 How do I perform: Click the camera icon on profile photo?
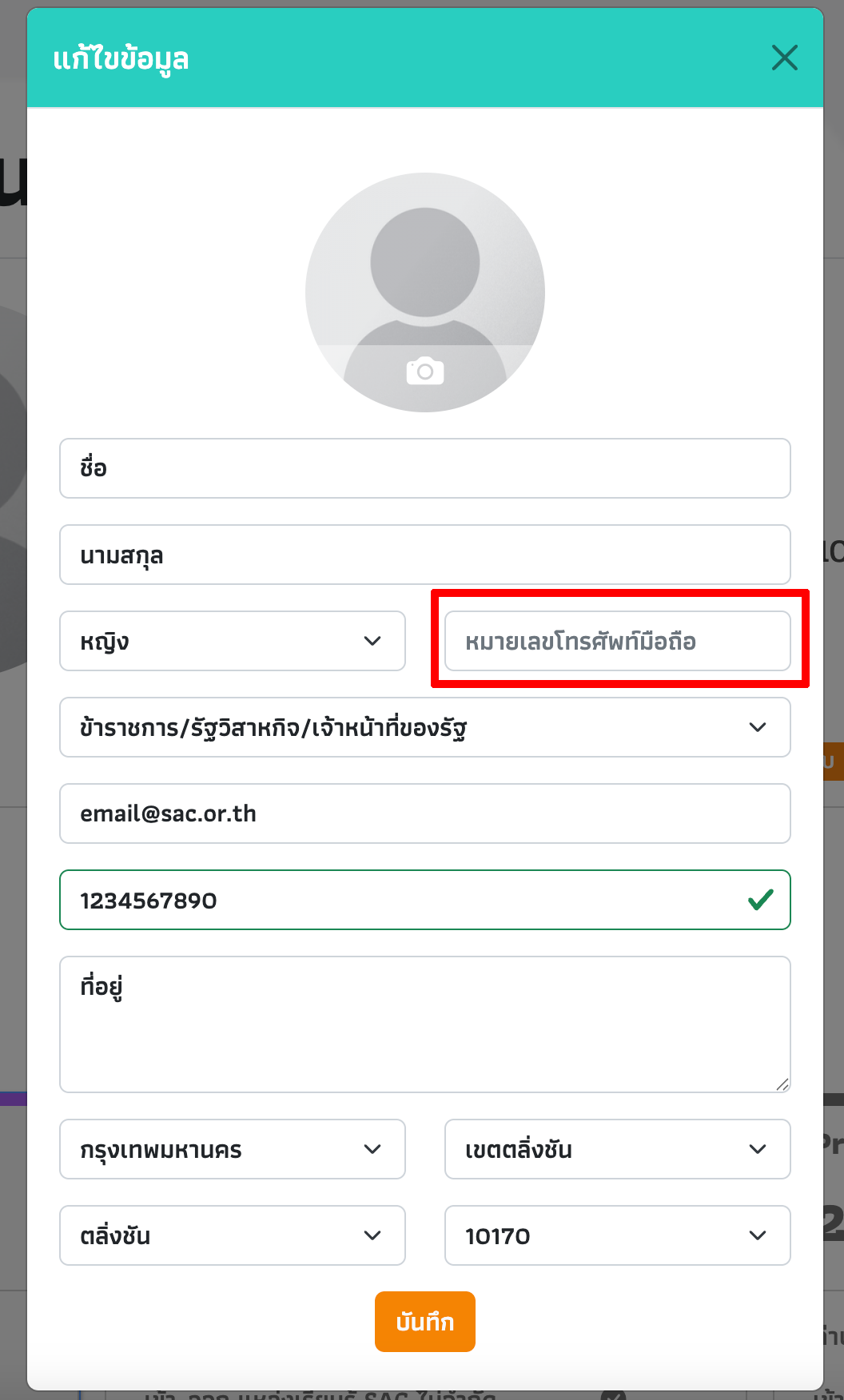tap(425, 372)
